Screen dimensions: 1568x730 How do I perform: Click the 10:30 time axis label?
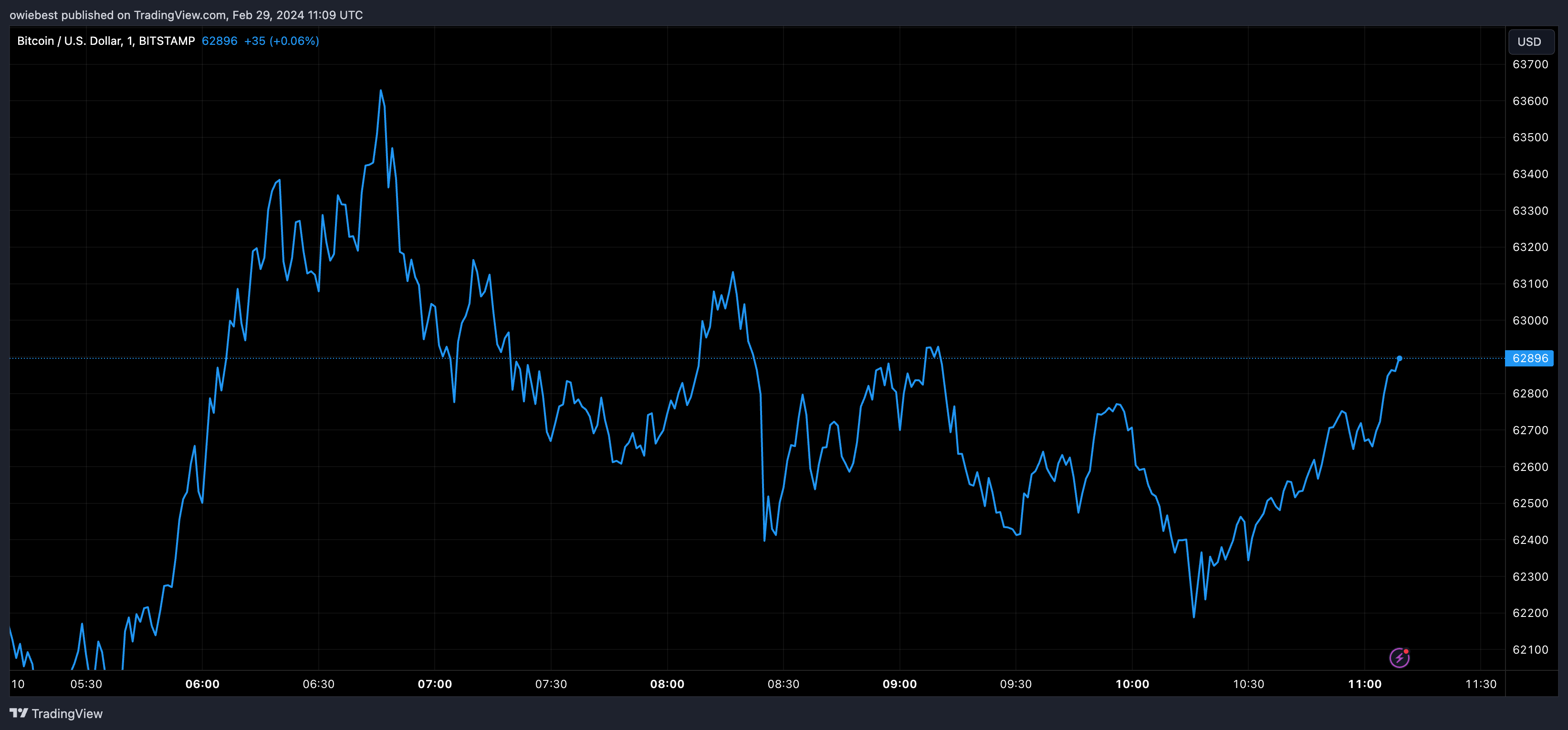tap(1248, 684)
